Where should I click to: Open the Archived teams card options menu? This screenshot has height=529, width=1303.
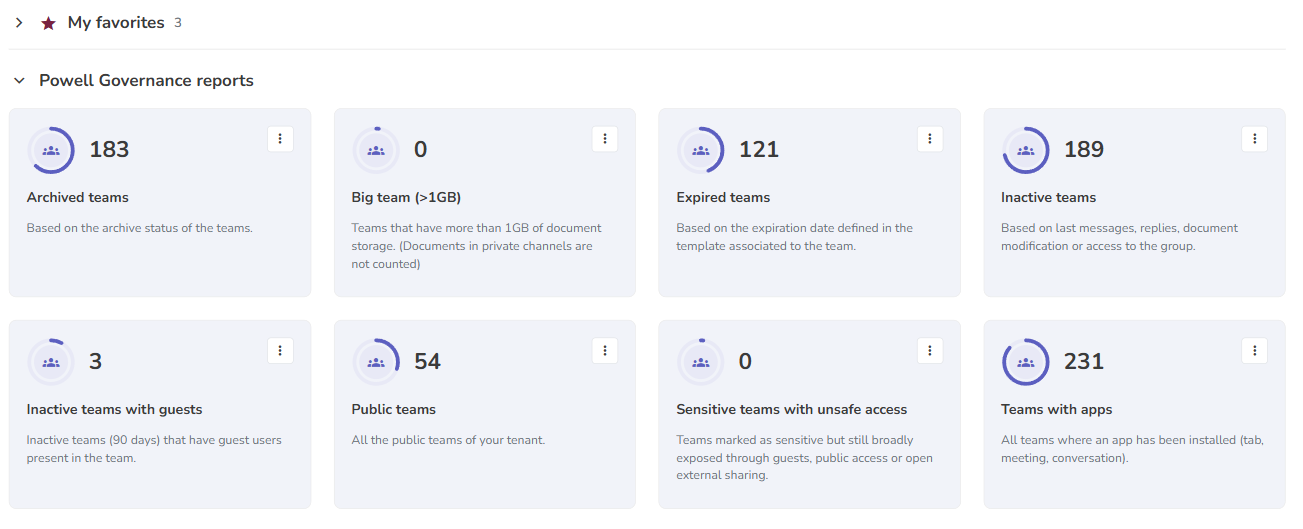coord(280,139)
